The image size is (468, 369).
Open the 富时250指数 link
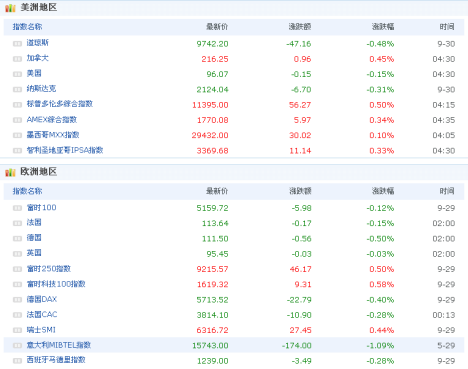tap(49, 269)
